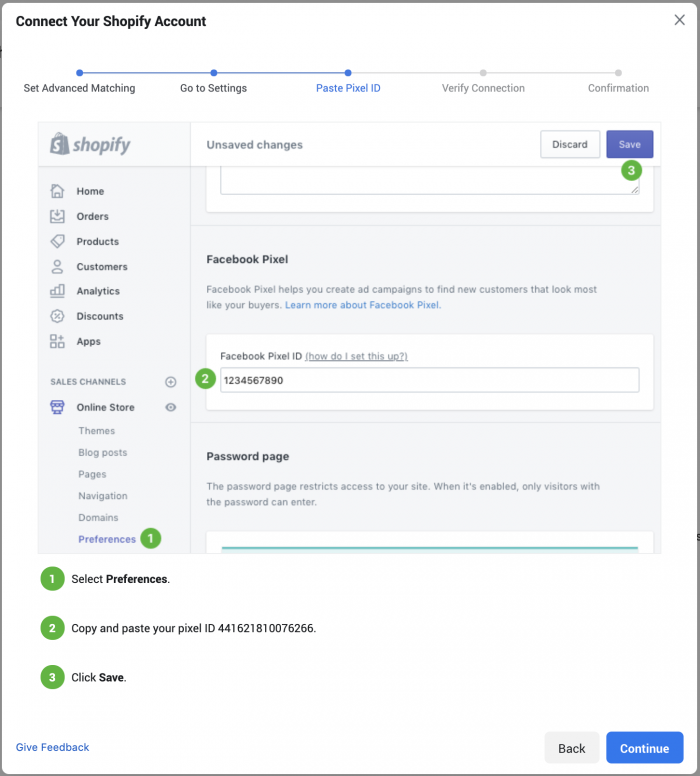Click the Online Store storefront icon

pos(57,407)
